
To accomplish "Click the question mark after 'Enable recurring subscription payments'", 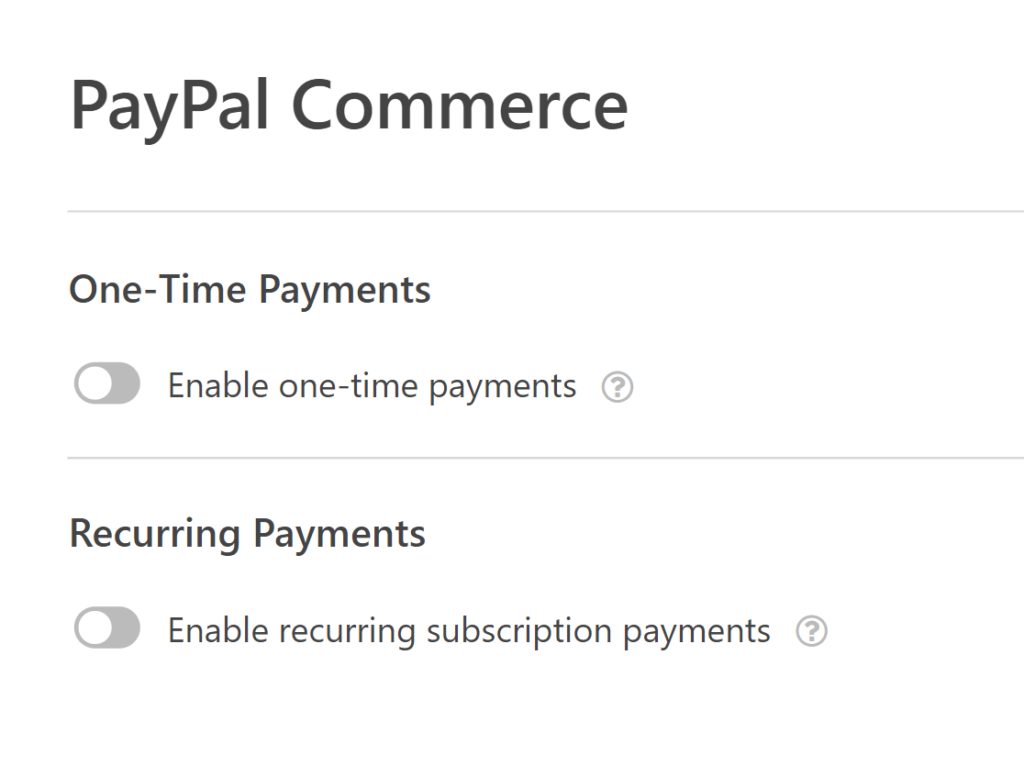I will click(813, 631).
